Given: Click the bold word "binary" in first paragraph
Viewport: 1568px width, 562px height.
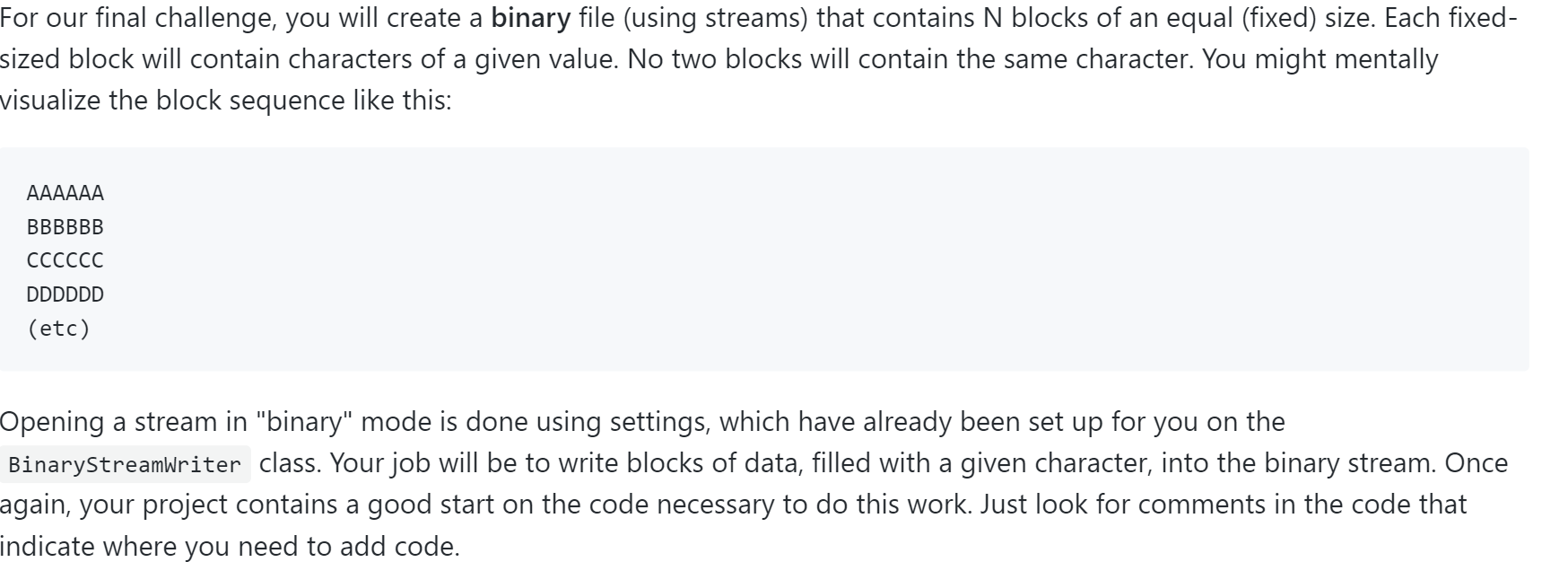Looking at the screenshot, I should point(531,19).
